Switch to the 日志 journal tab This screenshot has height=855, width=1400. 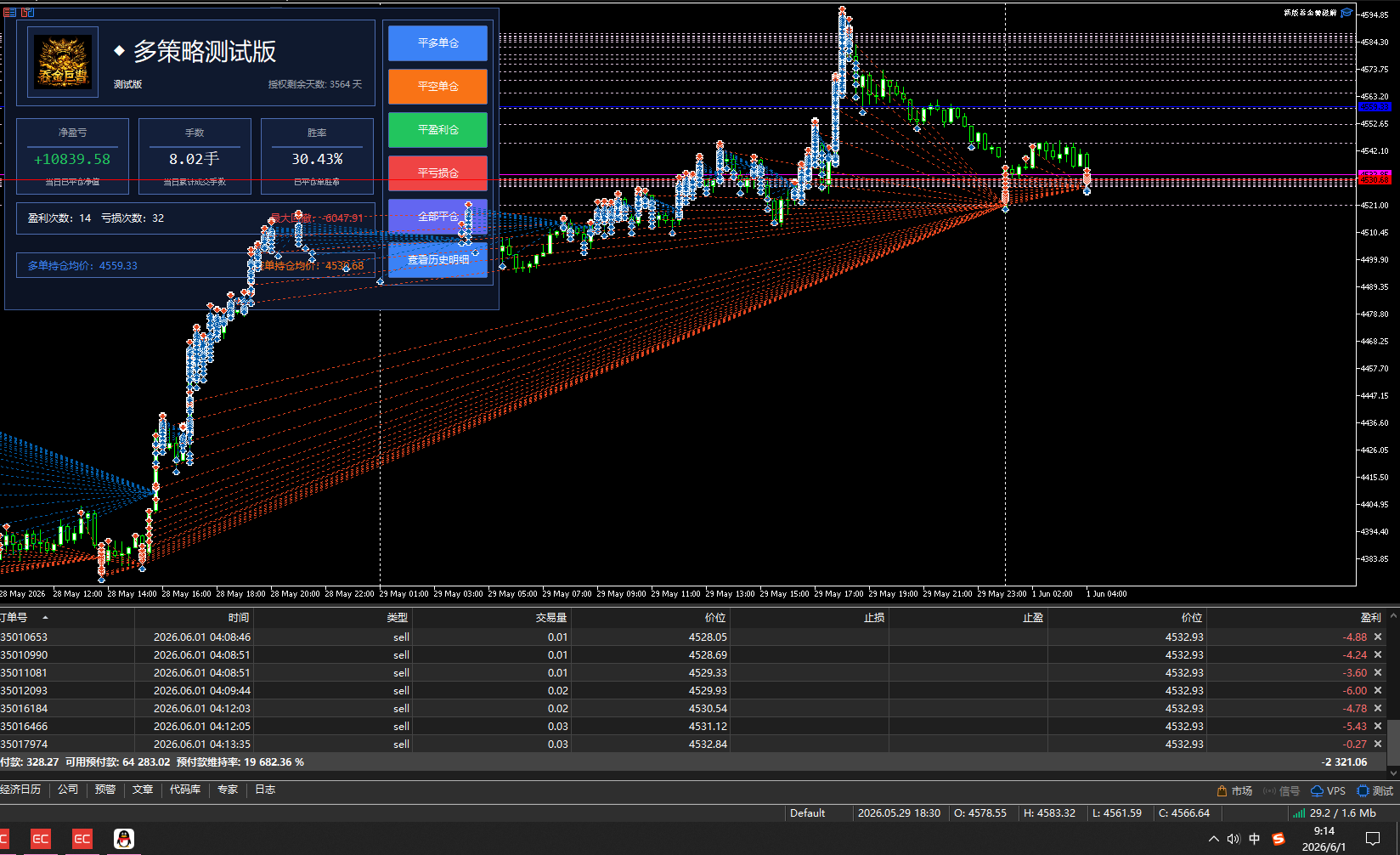265,790
